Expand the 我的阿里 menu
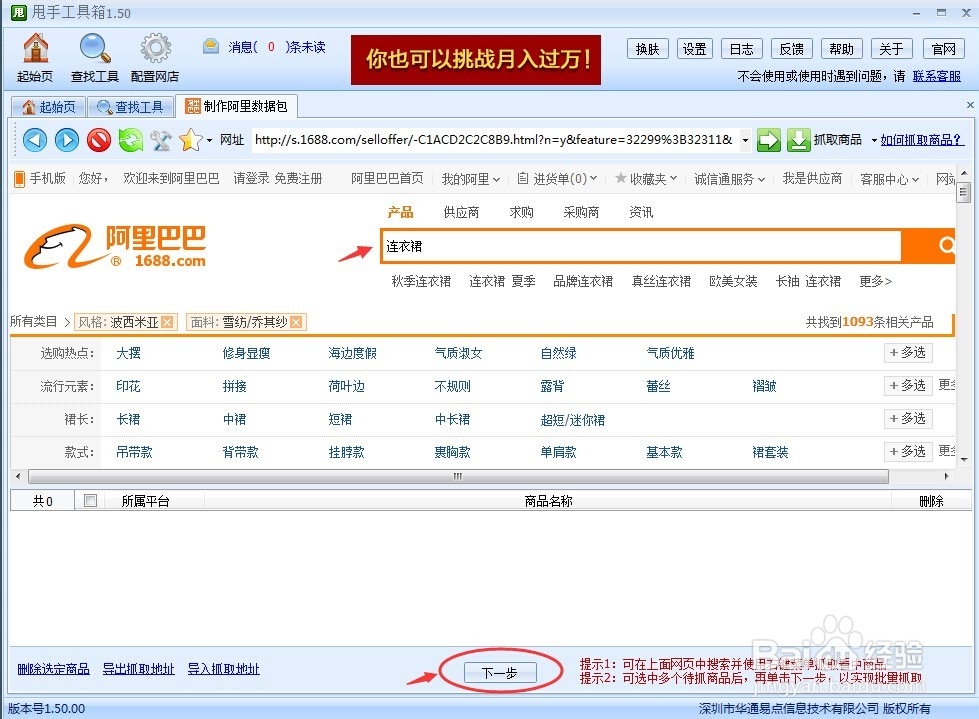The image size is (979, 719). click(x=471, y=179)
